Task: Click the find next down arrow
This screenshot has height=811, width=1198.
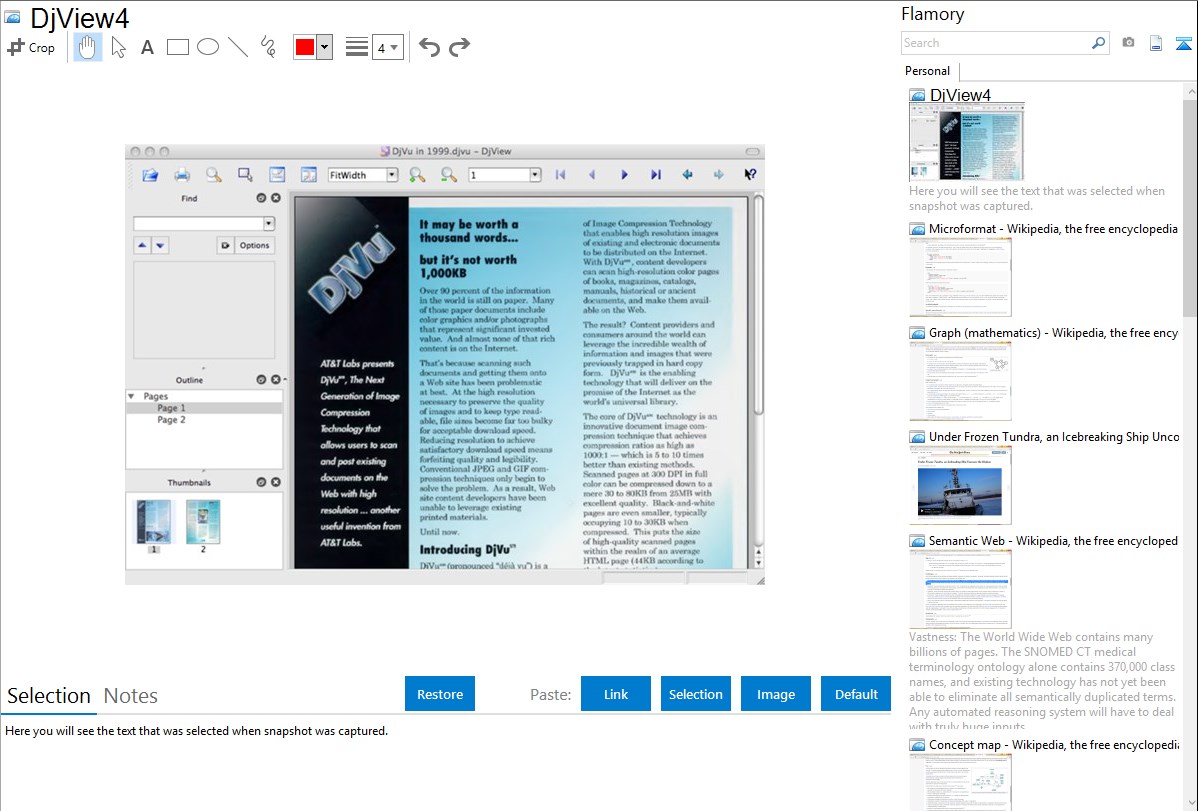Action: [x=160, y=245]
